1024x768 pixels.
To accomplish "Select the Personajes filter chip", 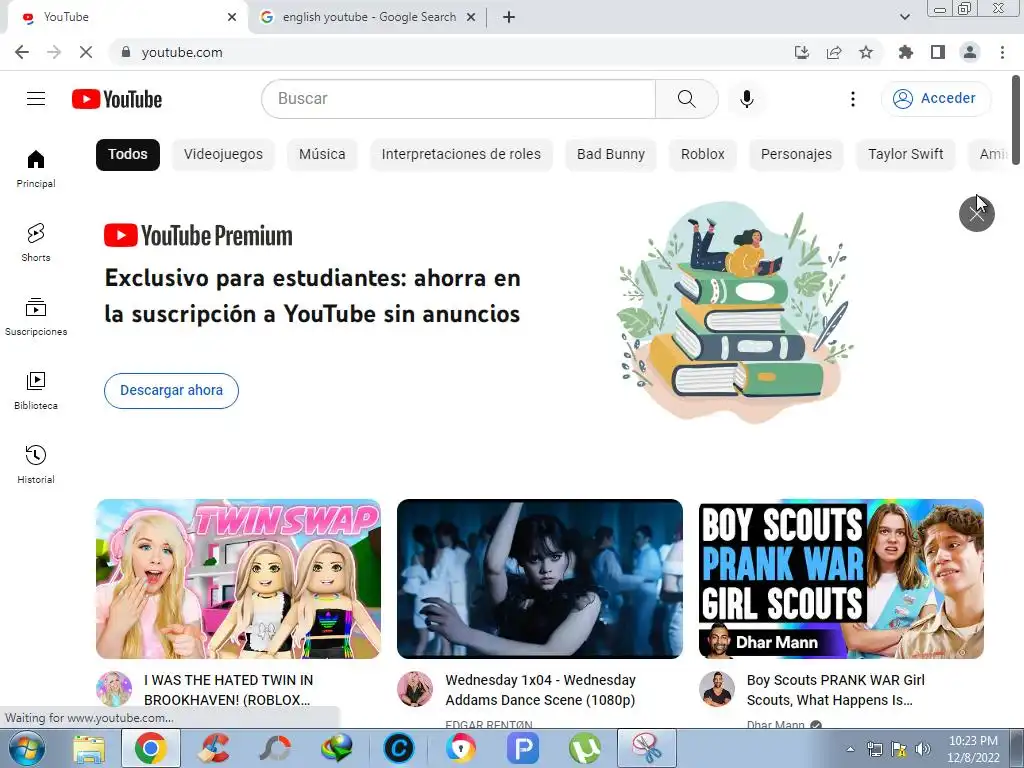I will pyautogui.click(x=796, y=155).
